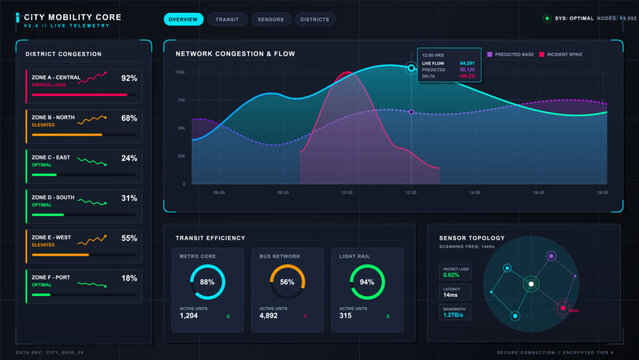Switch to the Overview tab
The height and width of the screenshot is (360, 639).
pos(183,19)
